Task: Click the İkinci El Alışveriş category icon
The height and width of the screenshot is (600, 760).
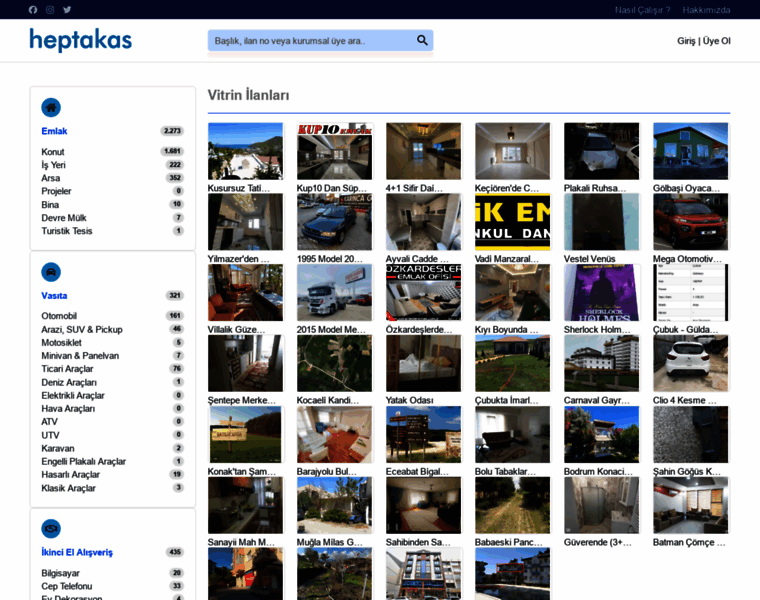Action: click(51, 528)
